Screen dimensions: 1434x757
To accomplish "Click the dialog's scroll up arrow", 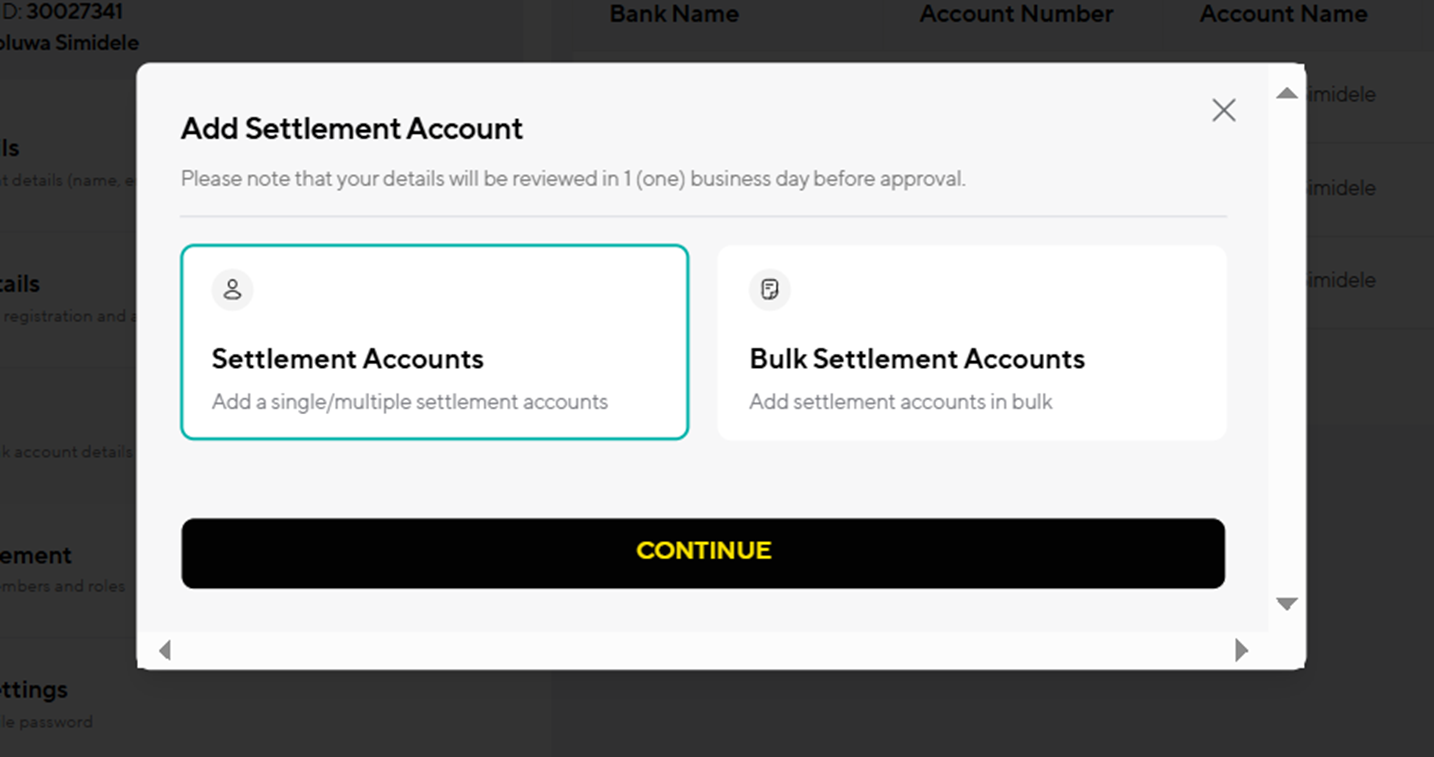I will (x=1287, y=93).
